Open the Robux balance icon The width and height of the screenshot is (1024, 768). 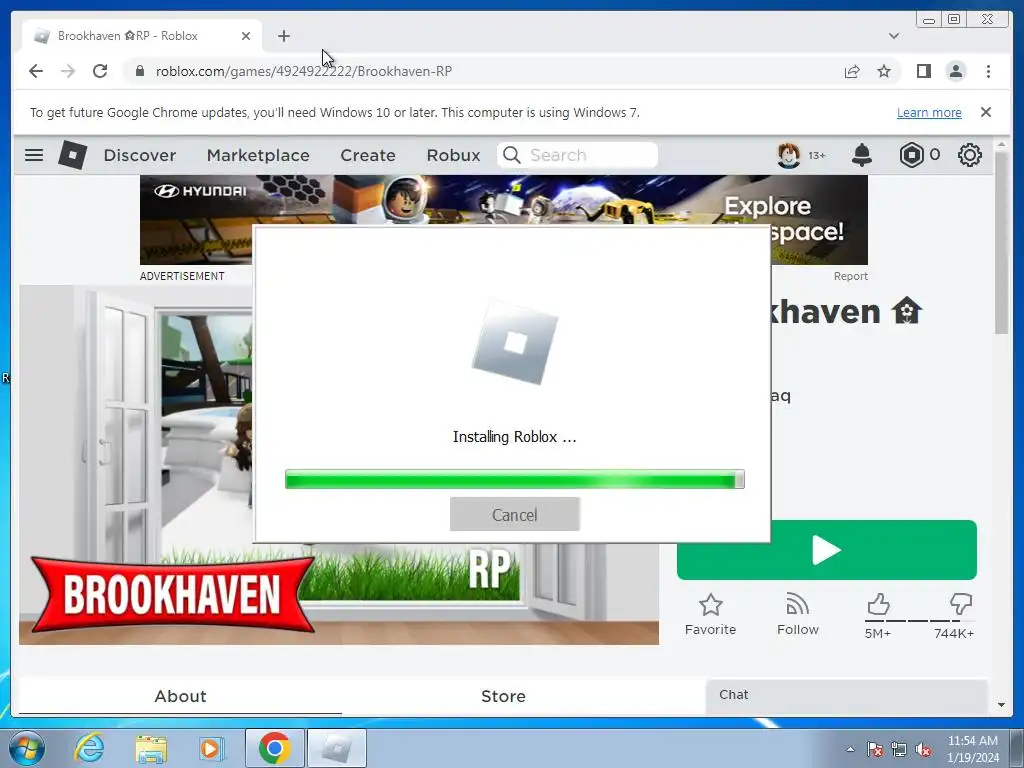click(x=911, y=155)
